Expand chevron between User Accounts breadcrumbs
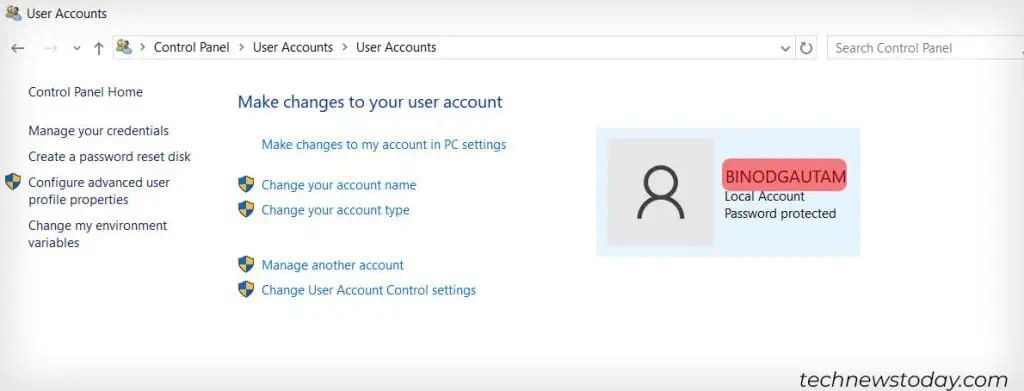 coord(344,48)
